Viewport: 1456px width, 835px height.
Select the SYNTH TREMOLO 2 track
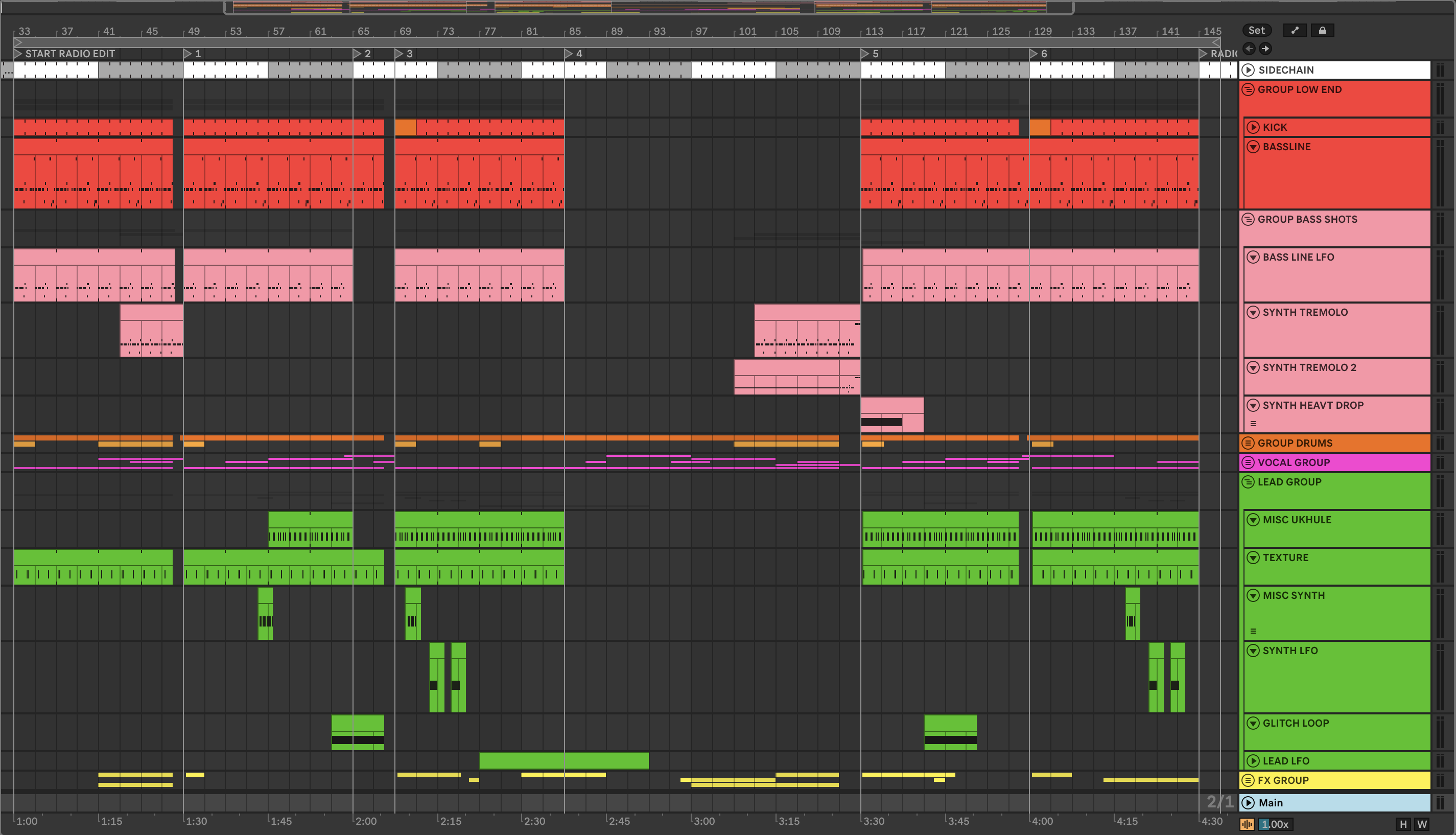point(1309,367)
